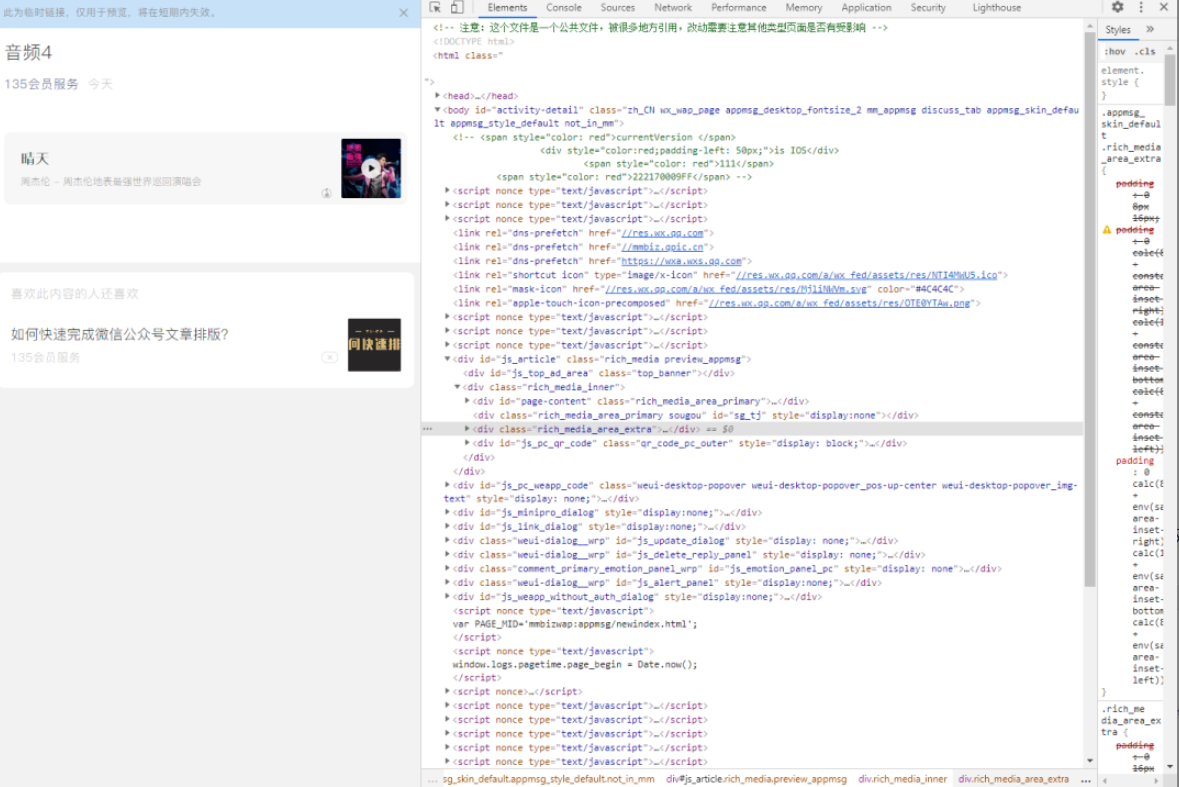Screen dimensions: 1179x787
Task: Switch to the Elements tab
Action: pyautogui.click(x=508, y=8)
